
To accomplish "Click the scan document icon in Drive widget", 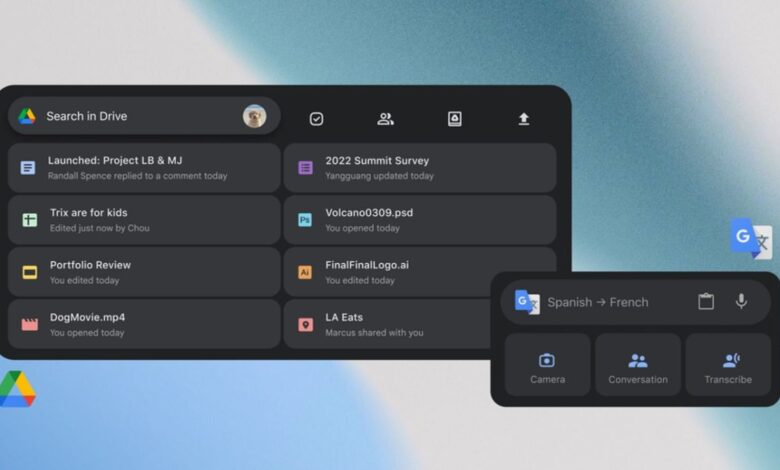I will [455, 119].
